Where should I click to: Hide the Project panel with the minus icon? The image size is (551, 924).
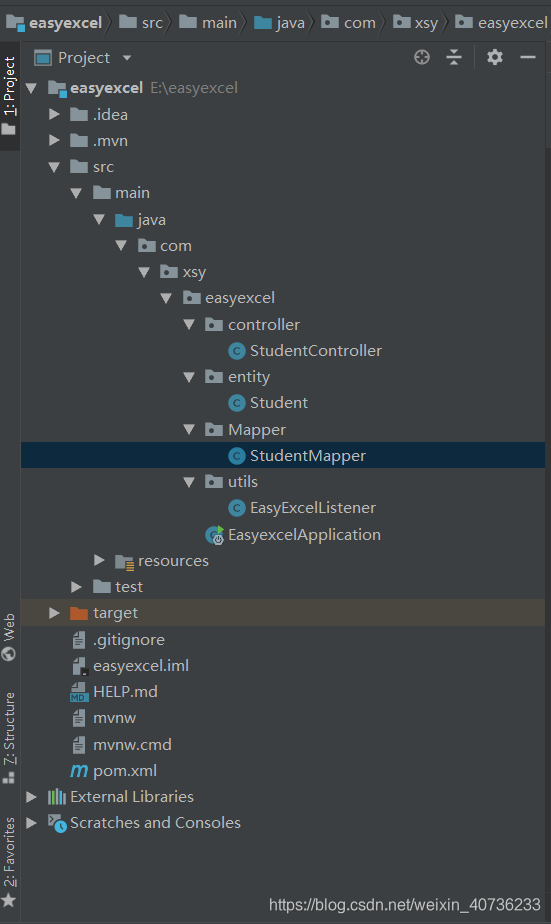[528, 57]
